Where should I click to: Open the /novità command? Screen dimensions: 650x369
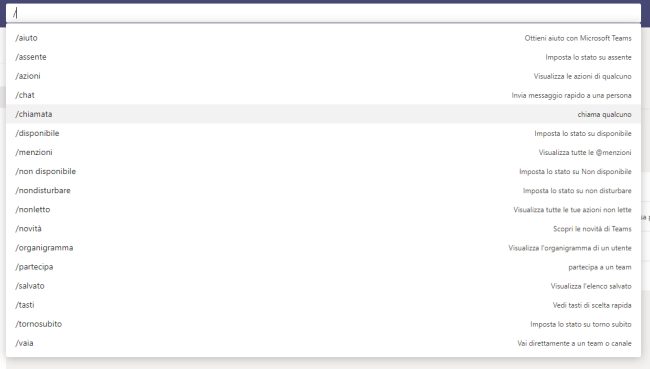coord(323,228)
